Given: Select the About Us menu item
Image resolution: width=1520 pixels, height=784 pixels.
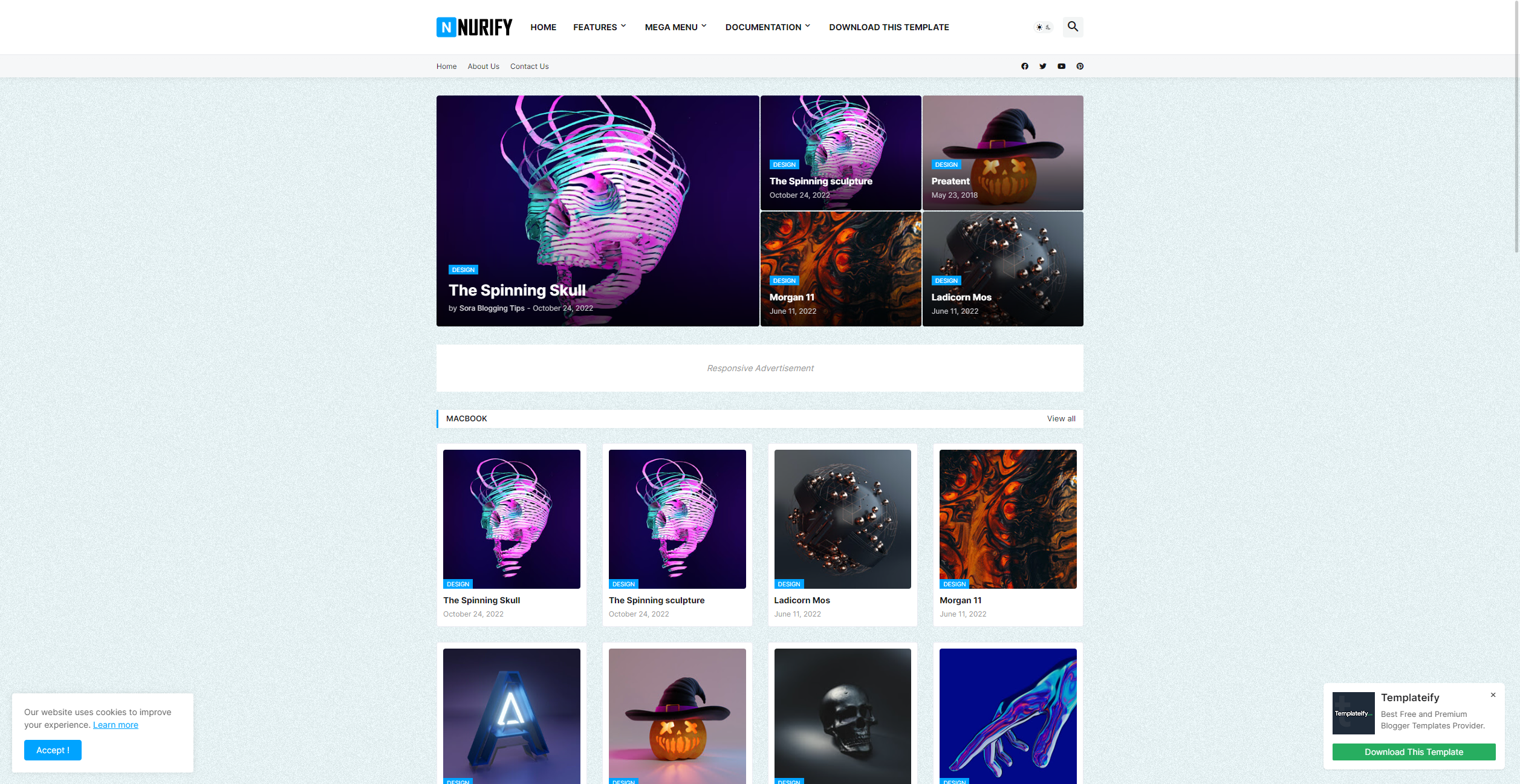Looking at the screenshot, I should point(483,66).
